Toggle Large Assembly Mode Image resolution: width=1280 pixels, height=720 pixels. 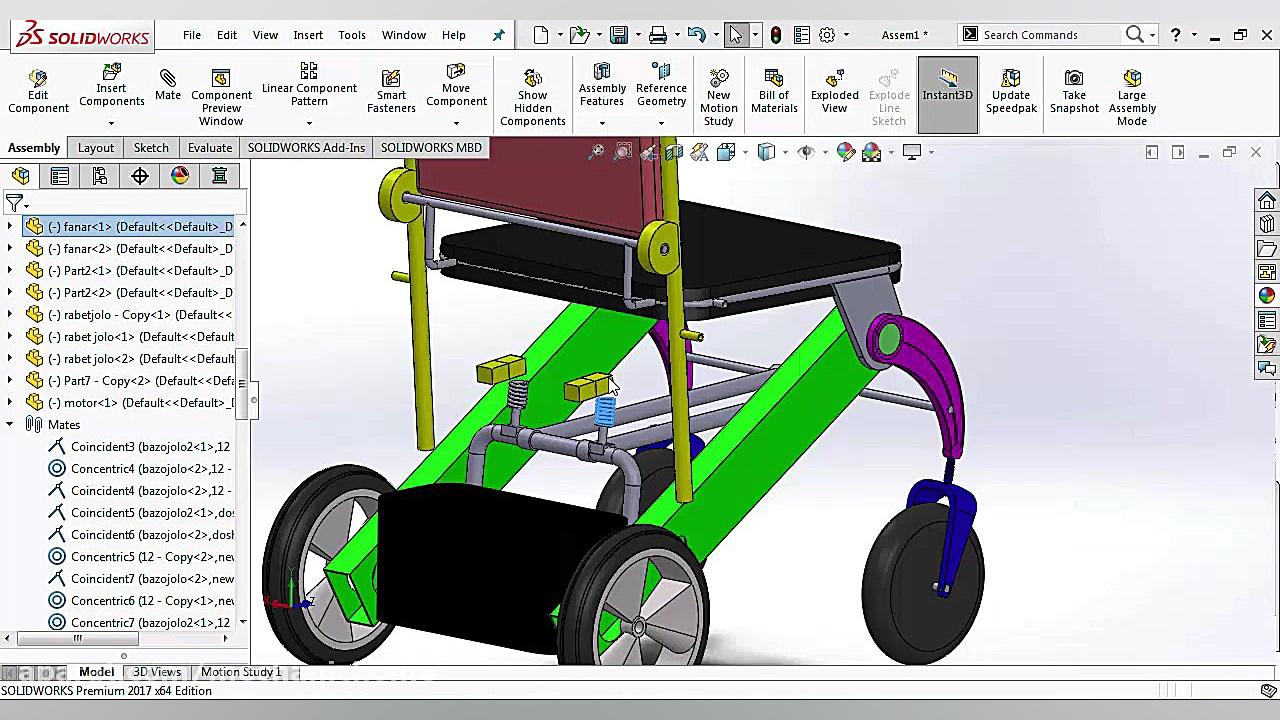(1132, 97)
